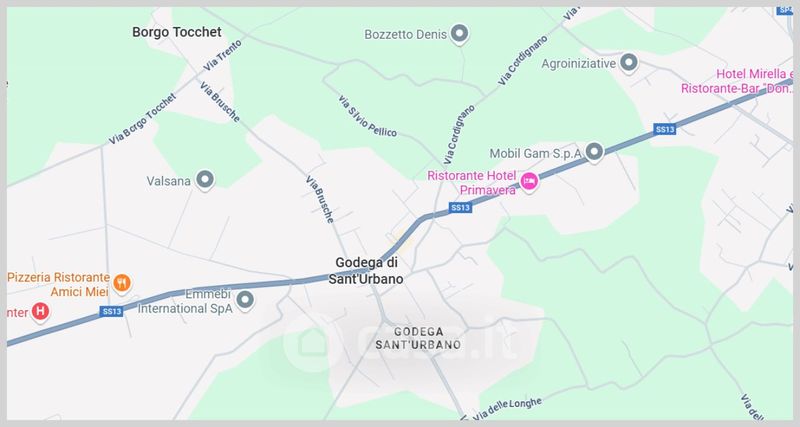Click the Bozzetto Denis location pin

pos(460,34)
